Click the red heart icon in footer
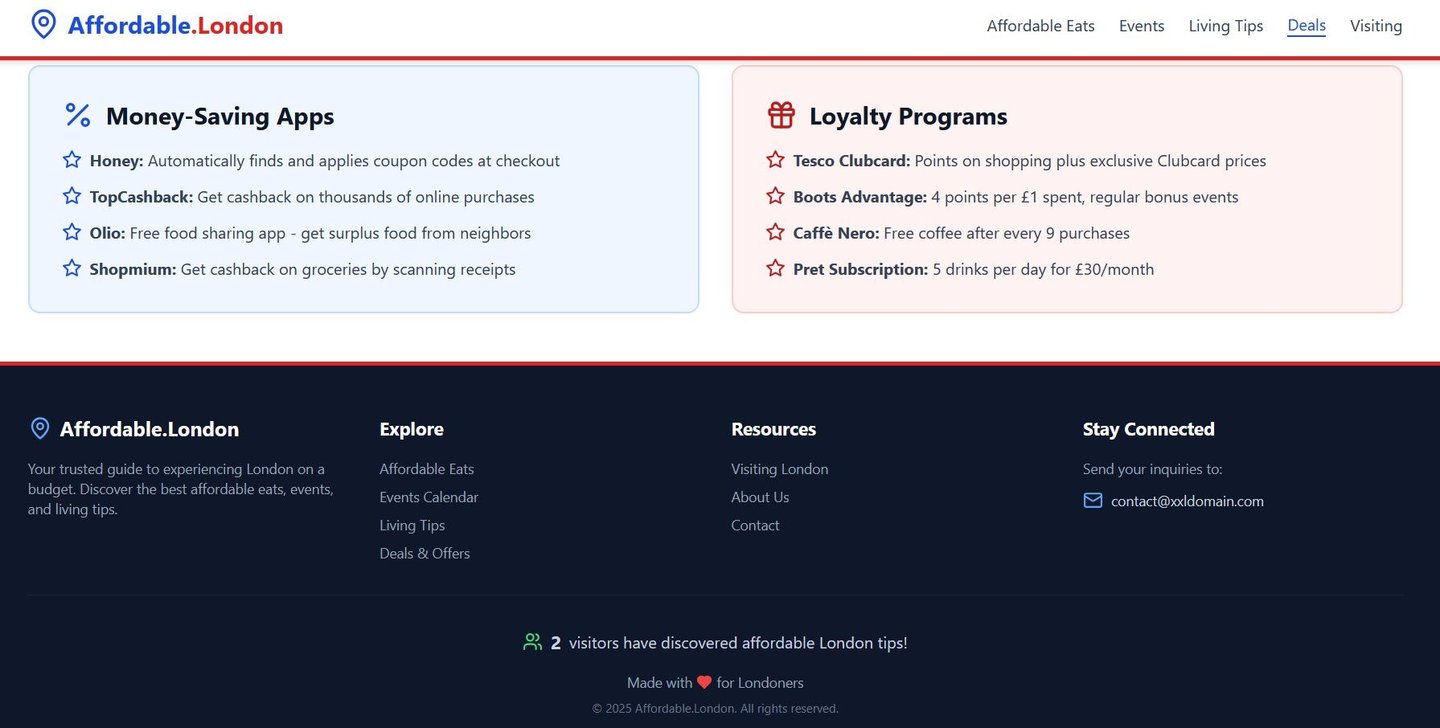 coord(704,682)
